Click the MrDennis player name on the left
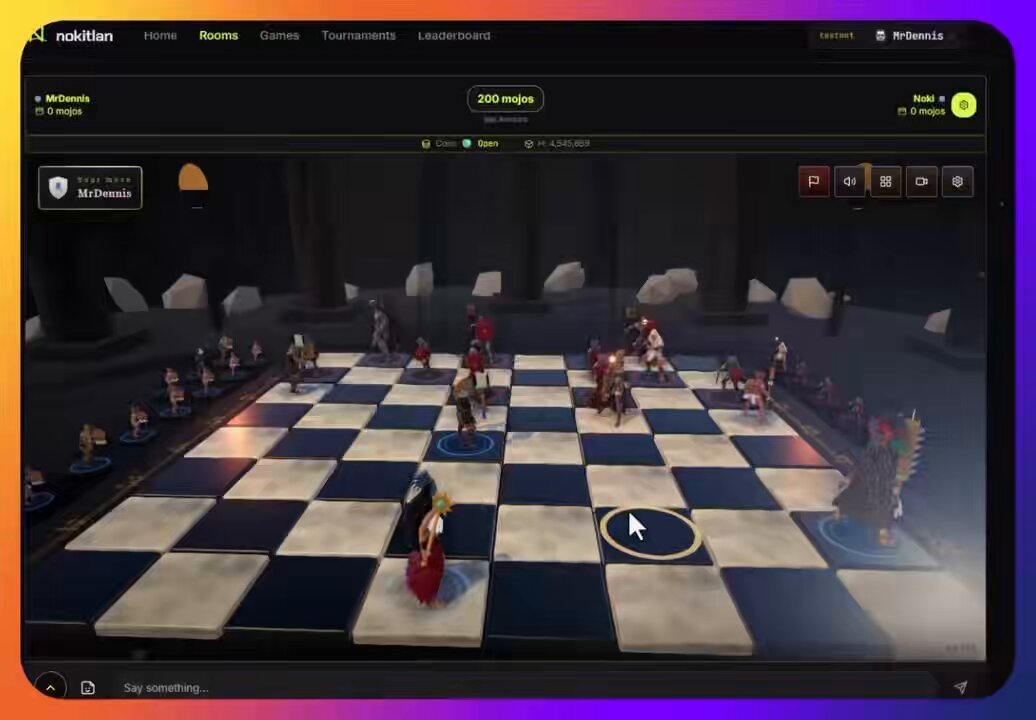 coord(67,98)
